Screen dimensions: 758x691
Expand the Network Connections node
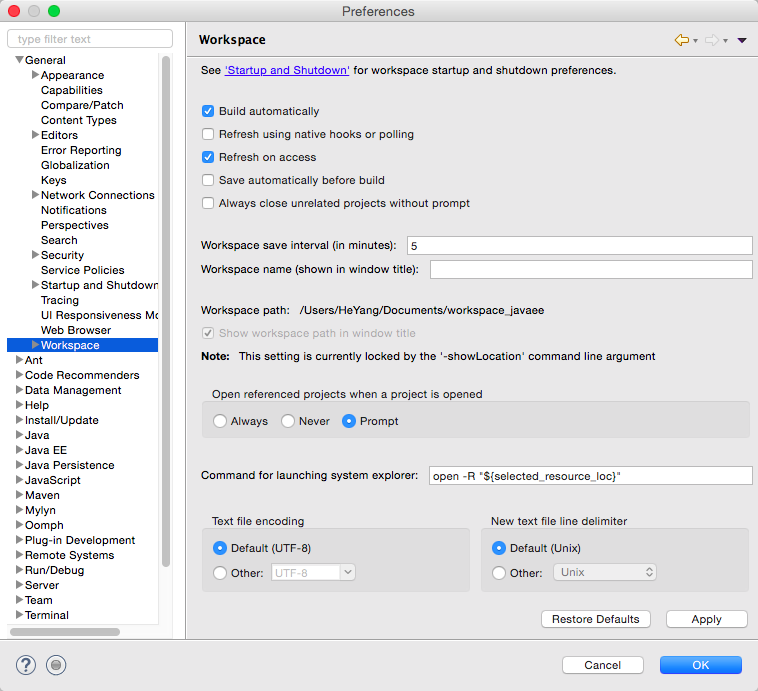(x=35, y=195)
